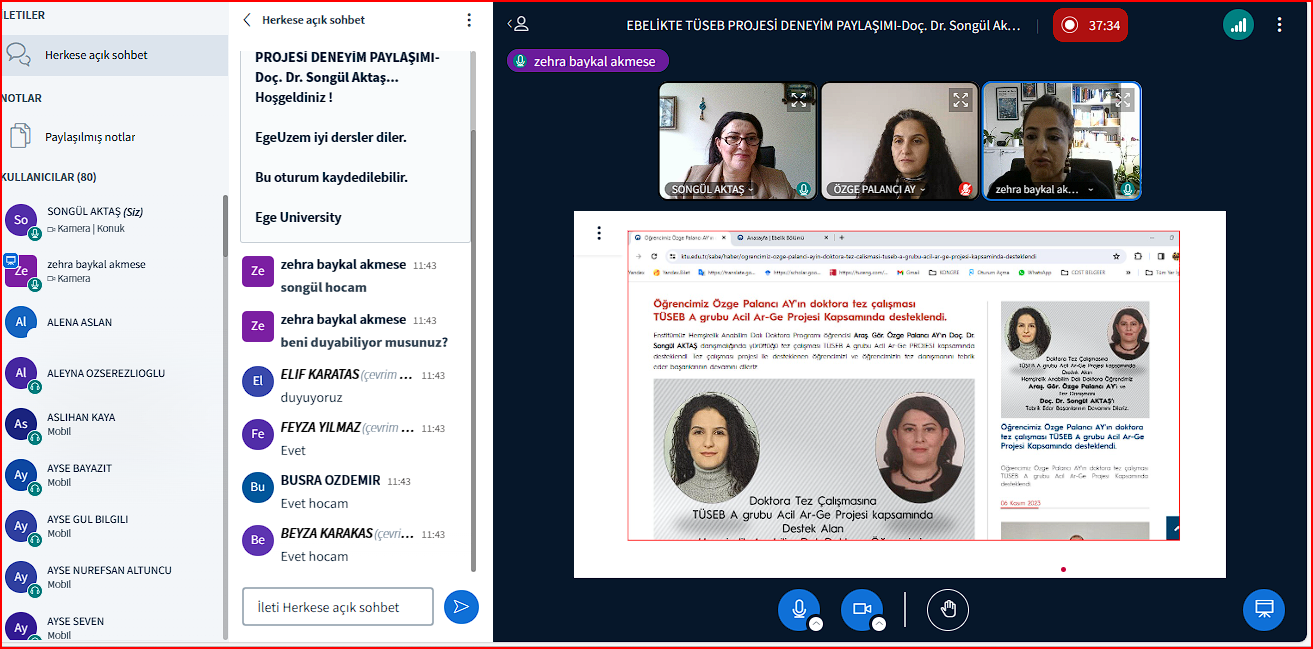Click the Herkese açık sohbet chat header
Screen dimensions: 1313x649
[x=313, y=20]
